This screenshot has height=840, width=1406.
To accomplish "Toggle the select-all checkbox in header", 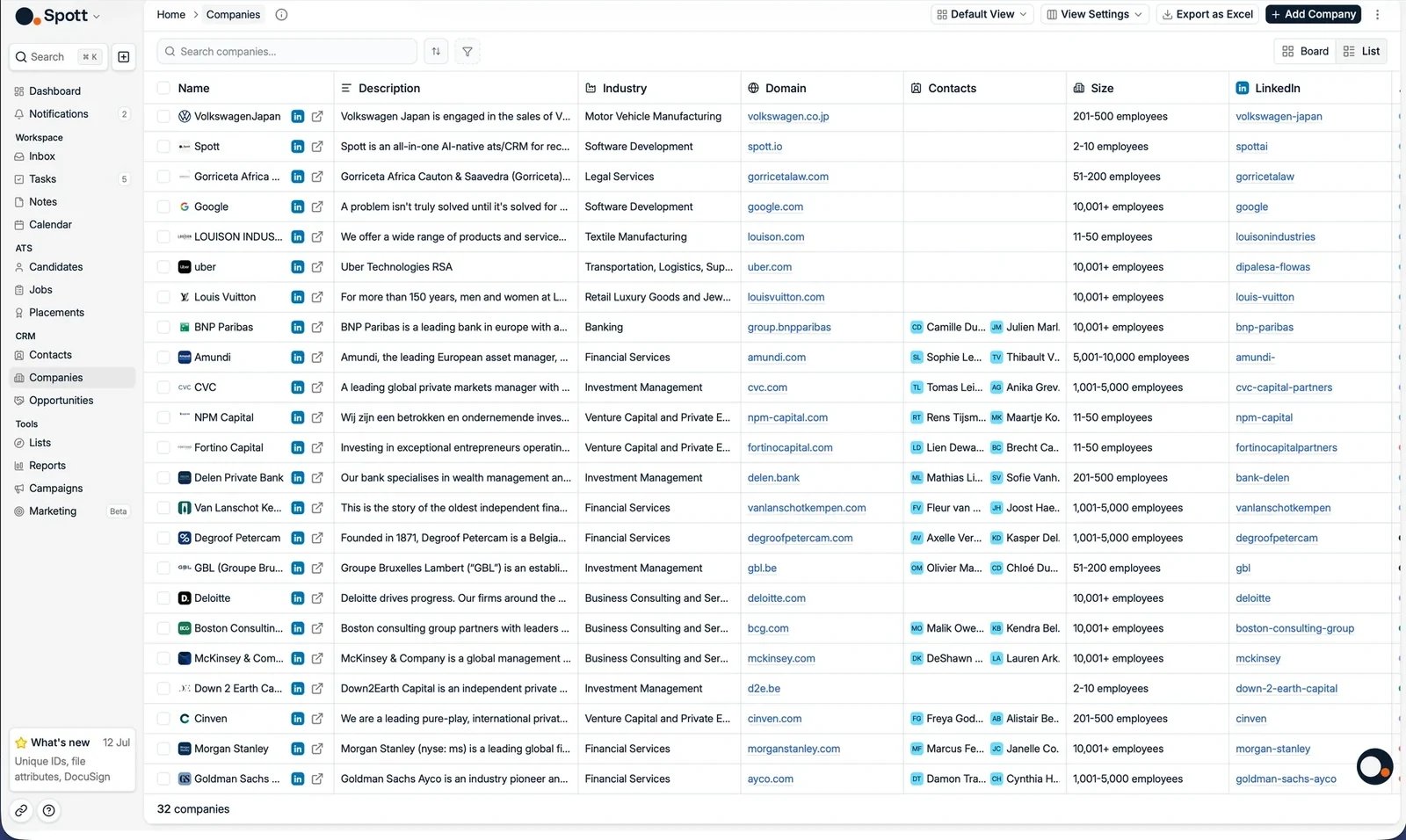I will tap(163, 88).
